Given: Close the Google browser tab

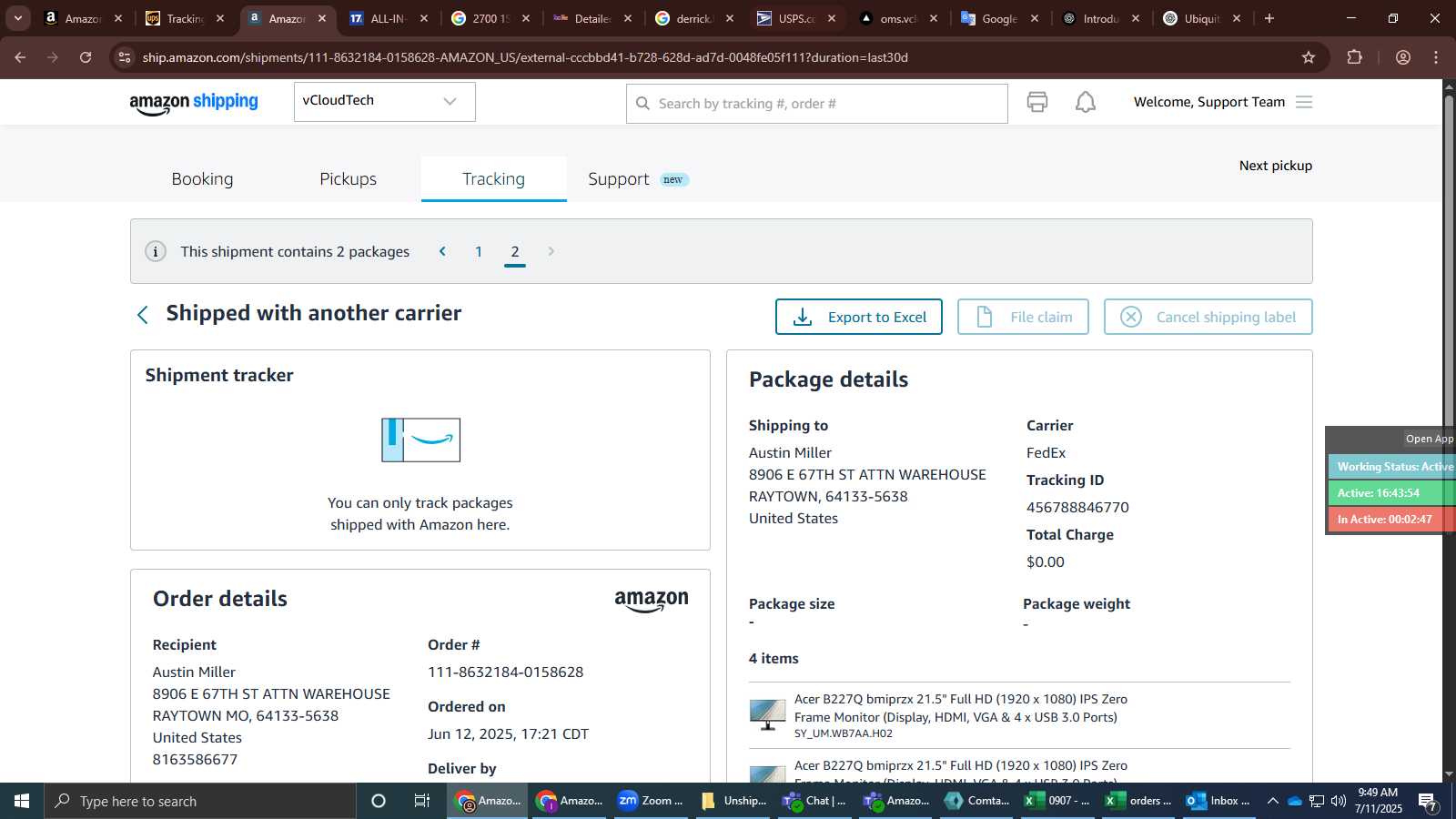Looking at the screenshot, I should point(1035,18).
